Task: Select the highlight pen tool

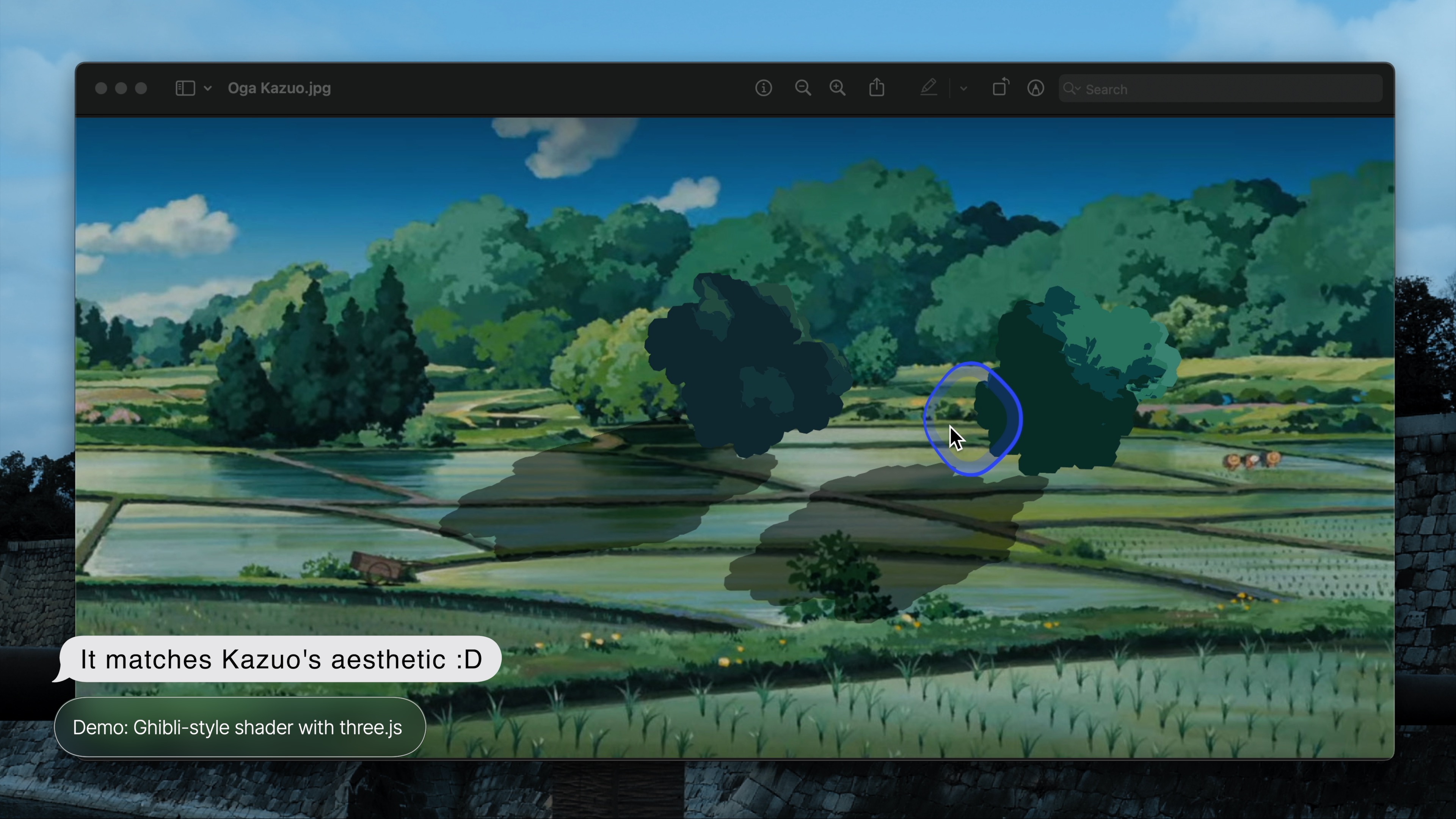Action: coord(928,88)
